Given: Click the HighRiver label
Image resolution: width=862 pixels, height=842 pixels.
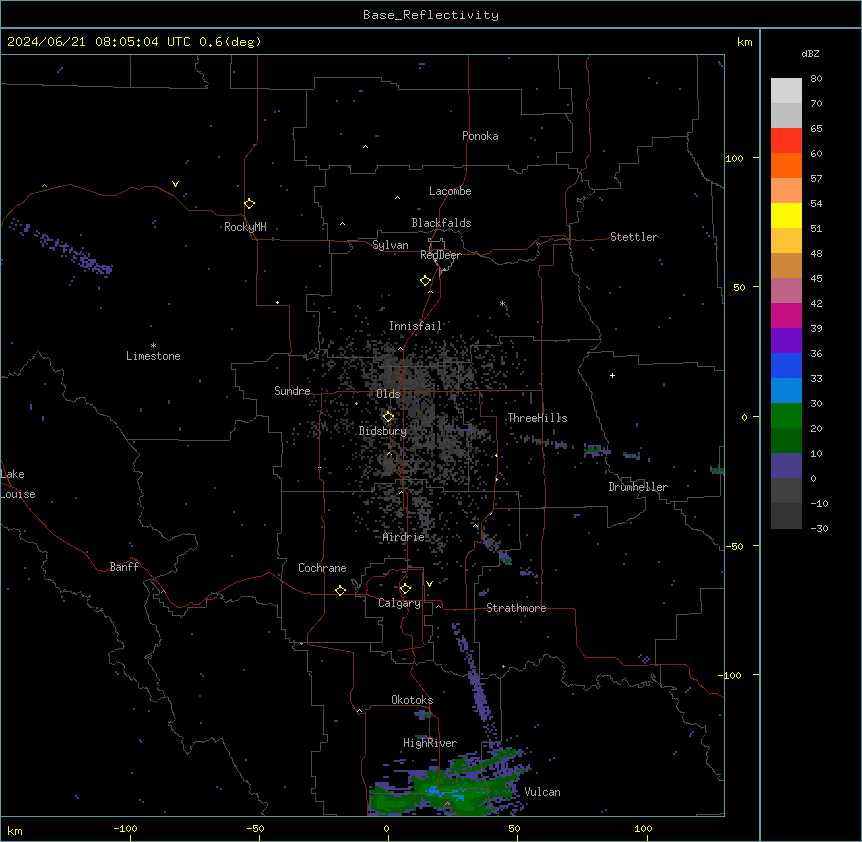Looking at the screenshot, I should pyautogui.click(x=430, y=743).
